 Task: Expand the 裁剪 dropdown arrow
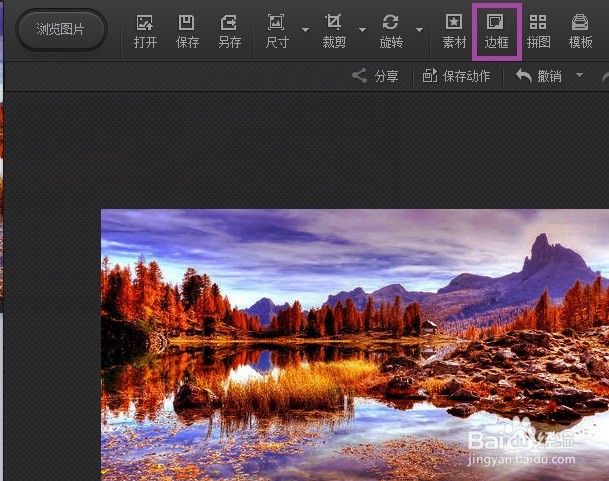[363, 30]
